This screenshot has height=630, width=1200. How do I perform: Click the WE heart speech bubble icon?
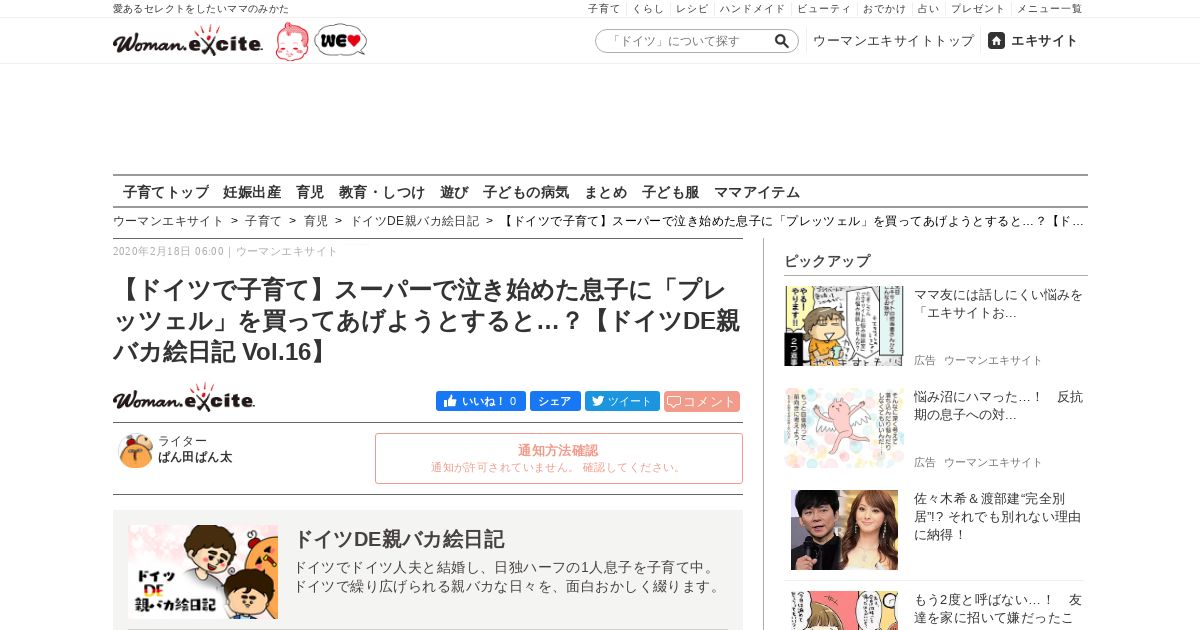click(340, 40)
